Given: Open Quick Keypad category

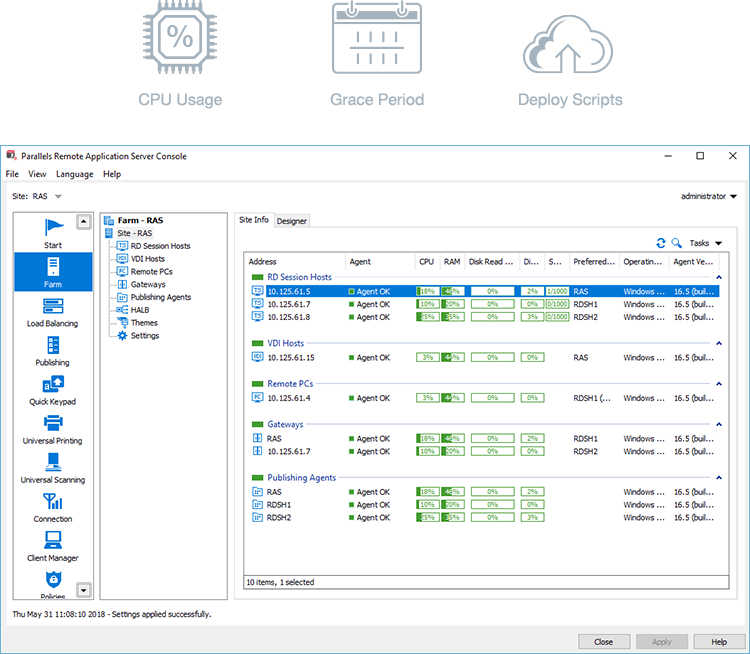Looking at the screenshot, I should pos(53,391).
